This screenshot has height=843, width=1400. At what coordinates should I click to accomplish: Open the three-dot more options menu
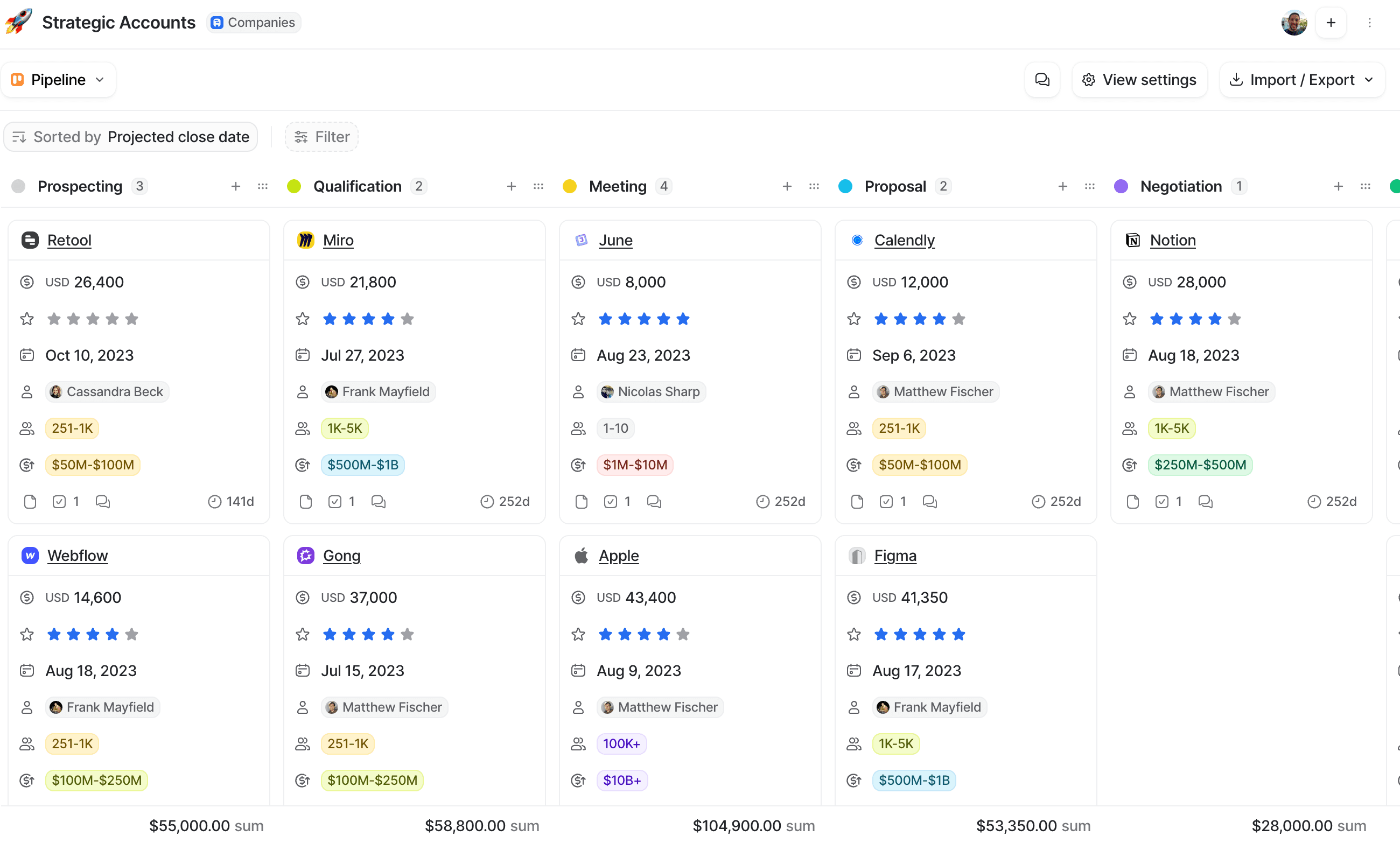[x=1369, y=23]
